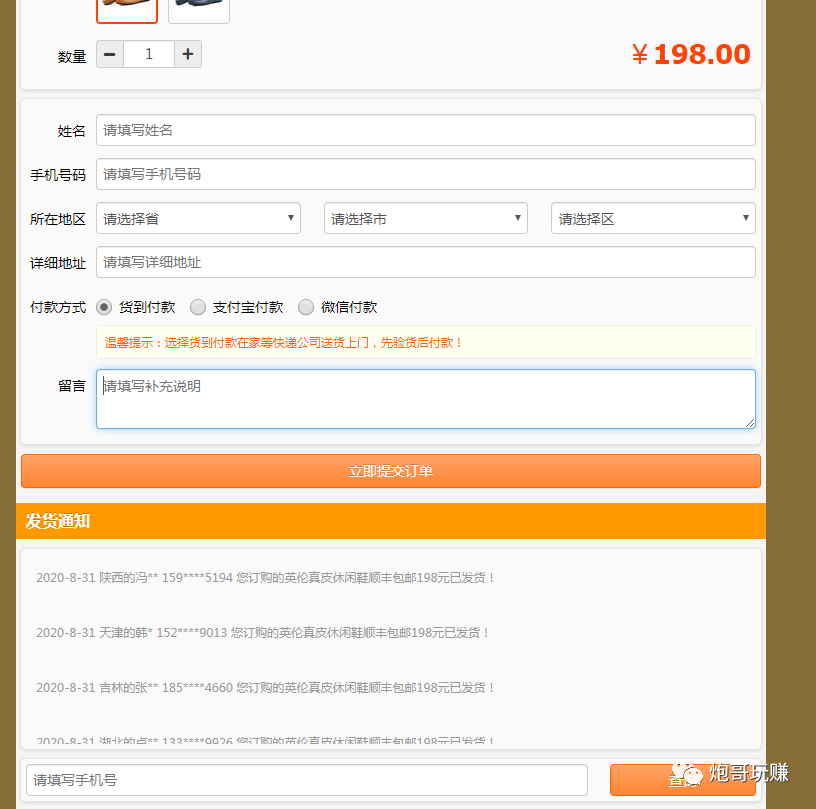Click the message textarea resize handle

(x=749, y=422)
